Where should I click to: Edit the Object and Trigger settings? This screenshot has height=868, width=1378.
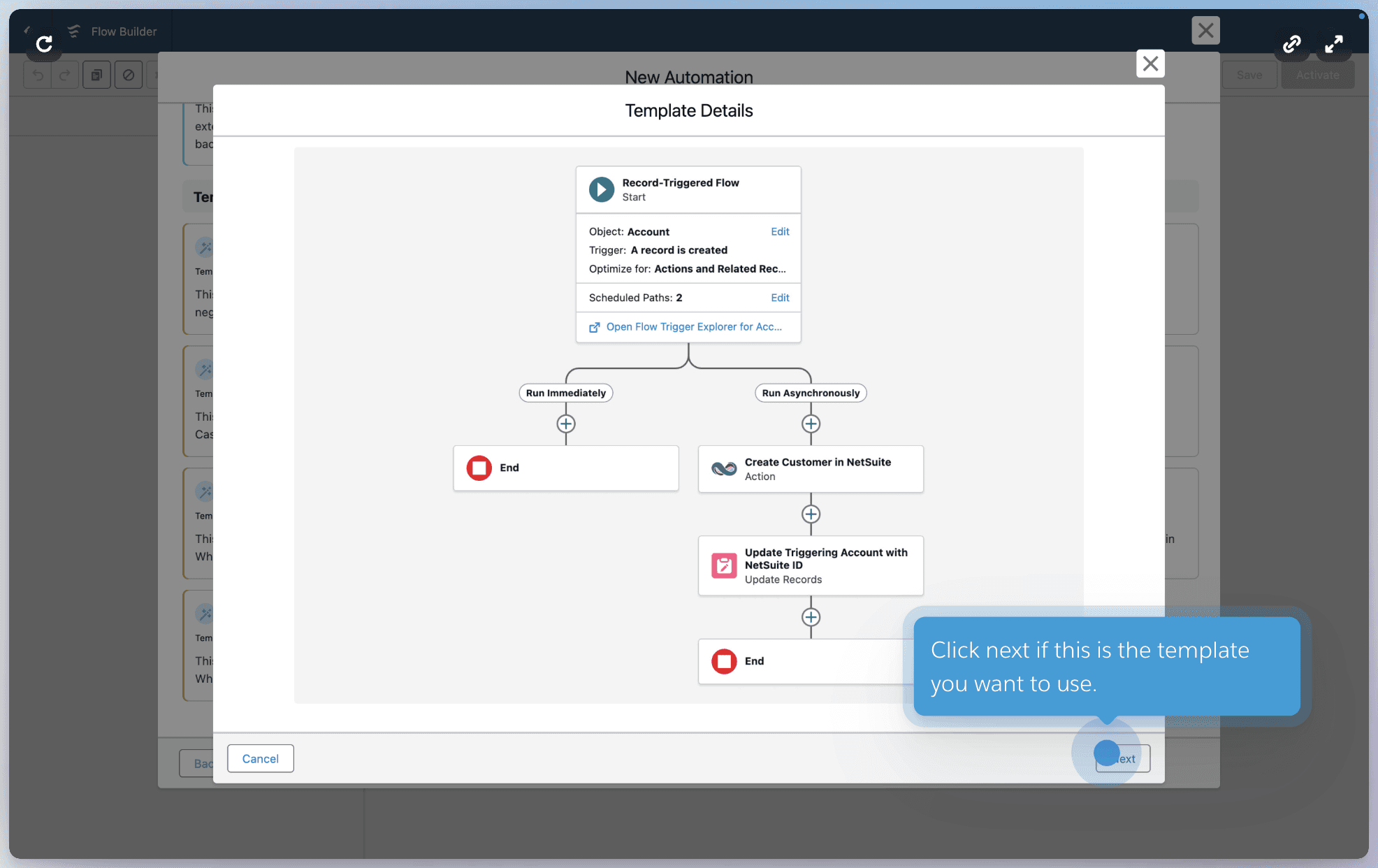click(x=780, y=231)
